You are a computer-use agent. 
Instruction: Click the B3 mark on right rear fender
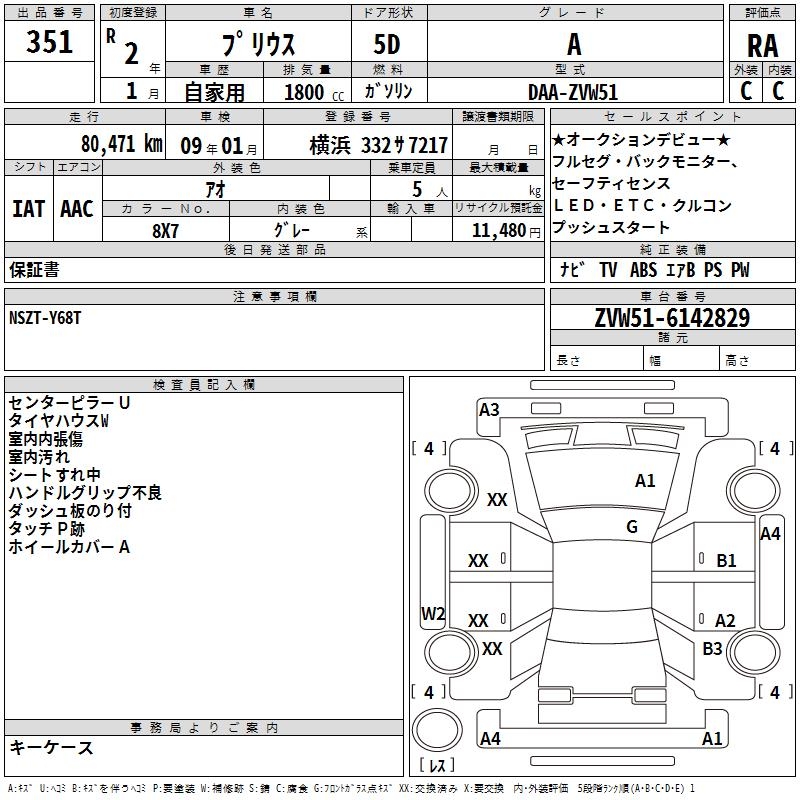(x=712, y=648)
